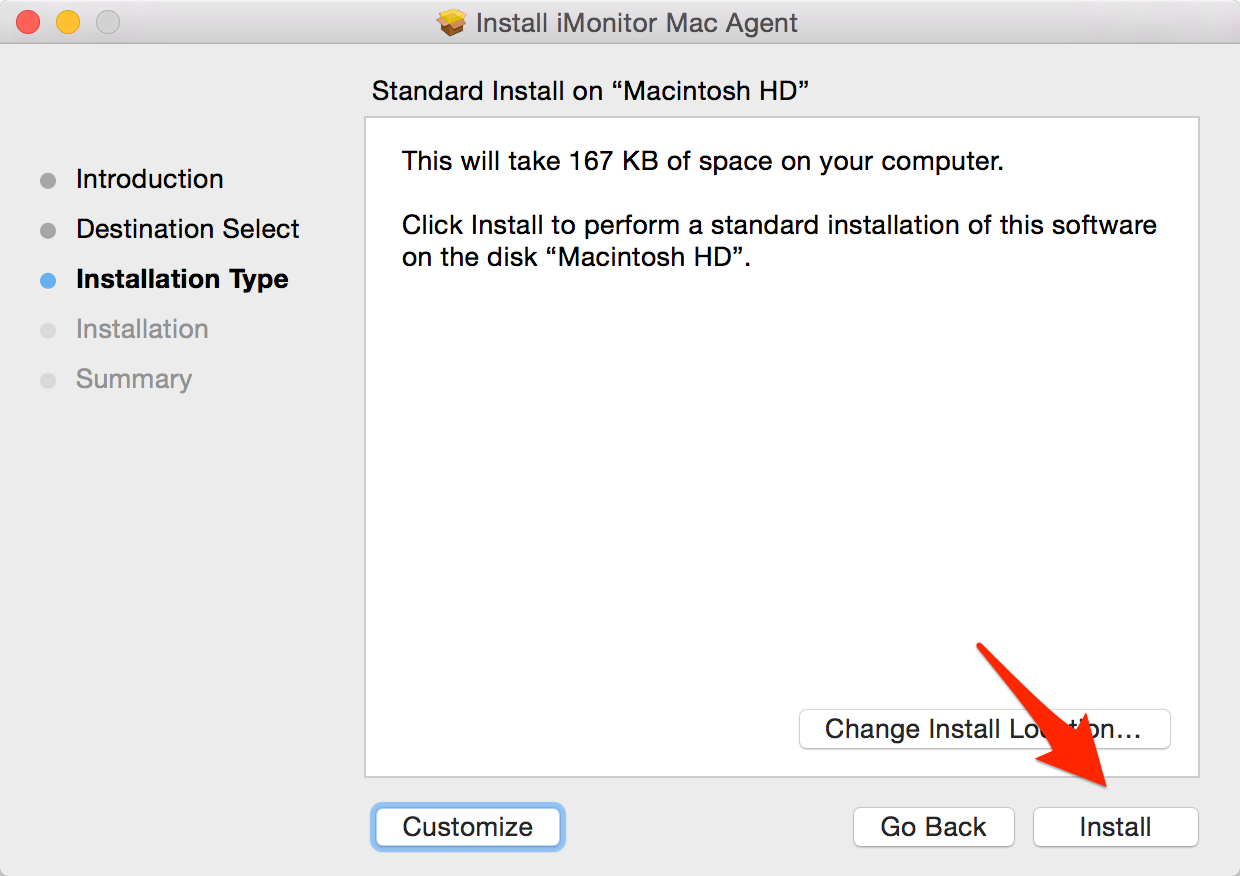Close the installer with the red button
This screenshot has height=876, width=1240.
click(x=28, y=22)
